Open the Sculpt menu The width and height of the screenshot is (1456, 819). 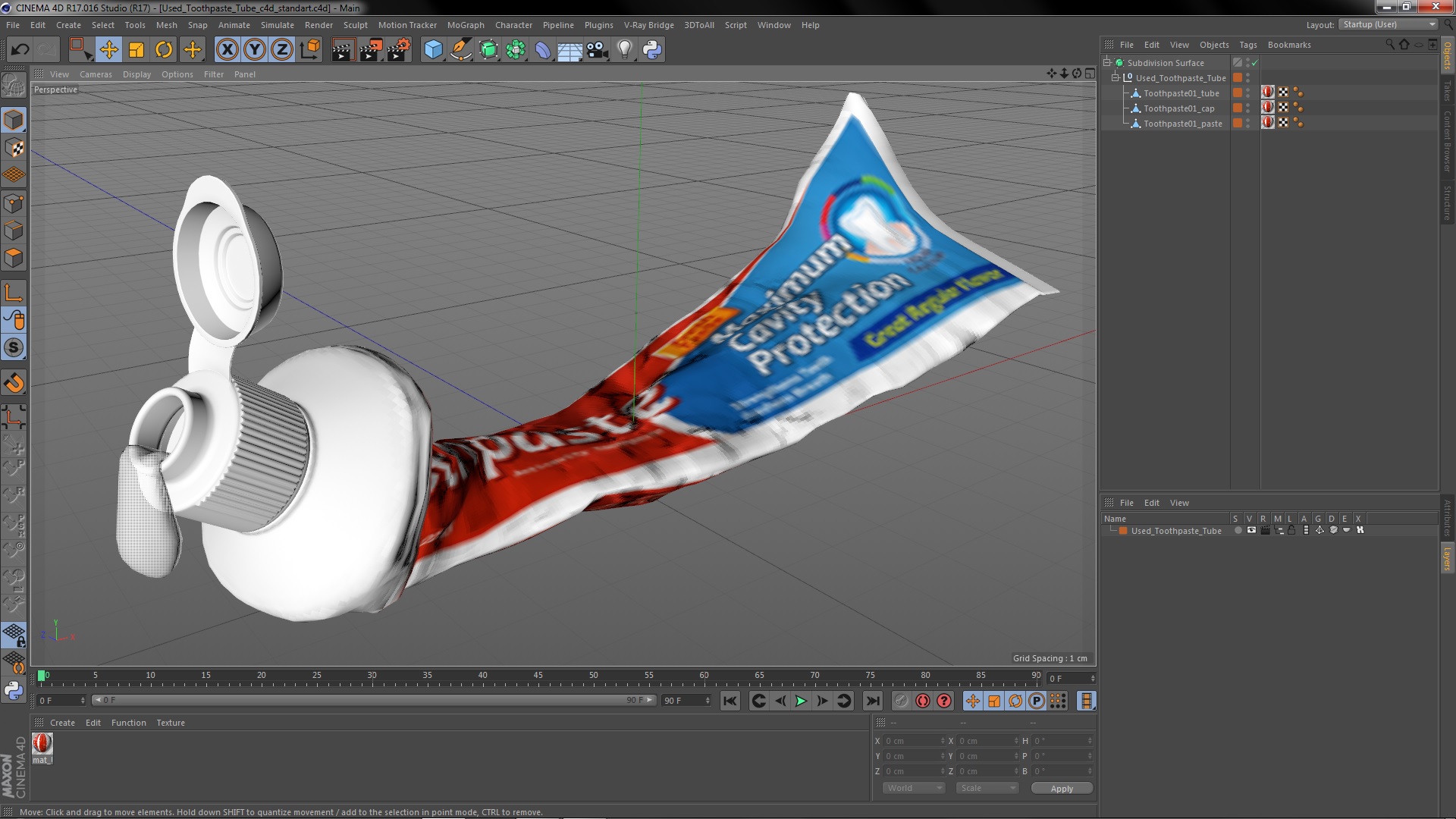[x=355, y=25]
